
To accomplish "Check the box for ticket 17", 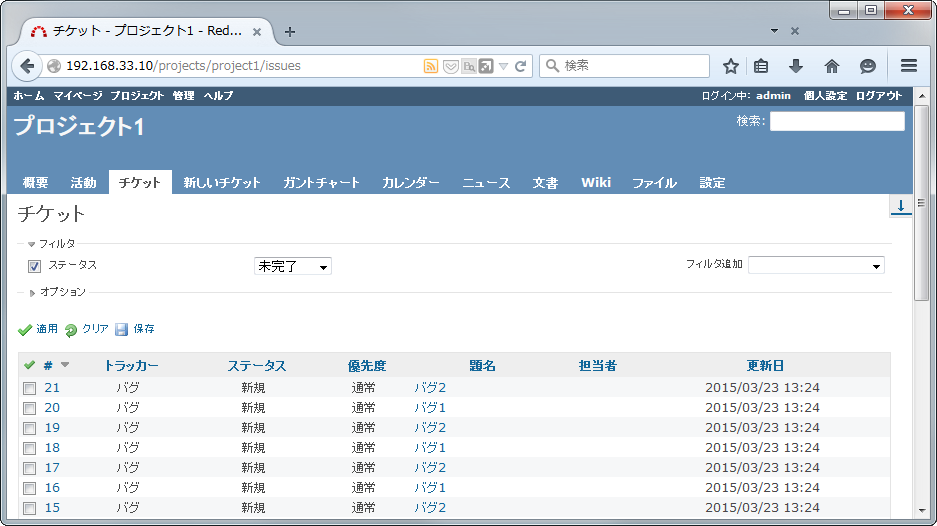I will coord(29,469).
